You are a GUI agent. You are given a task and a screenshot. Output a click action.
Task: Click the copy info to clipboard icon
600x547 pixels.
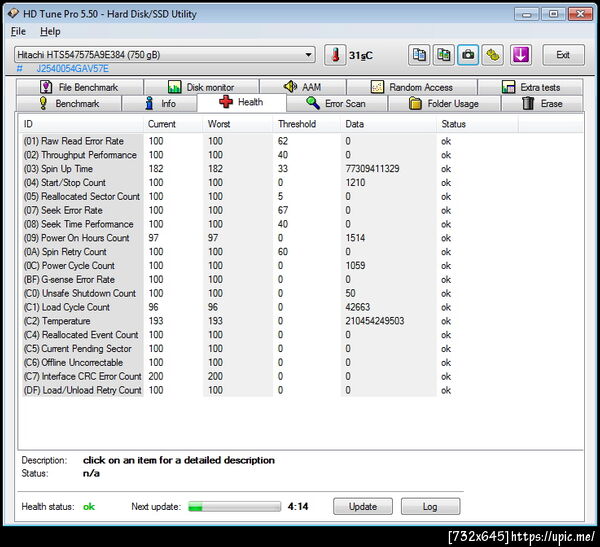pos(419,55)
